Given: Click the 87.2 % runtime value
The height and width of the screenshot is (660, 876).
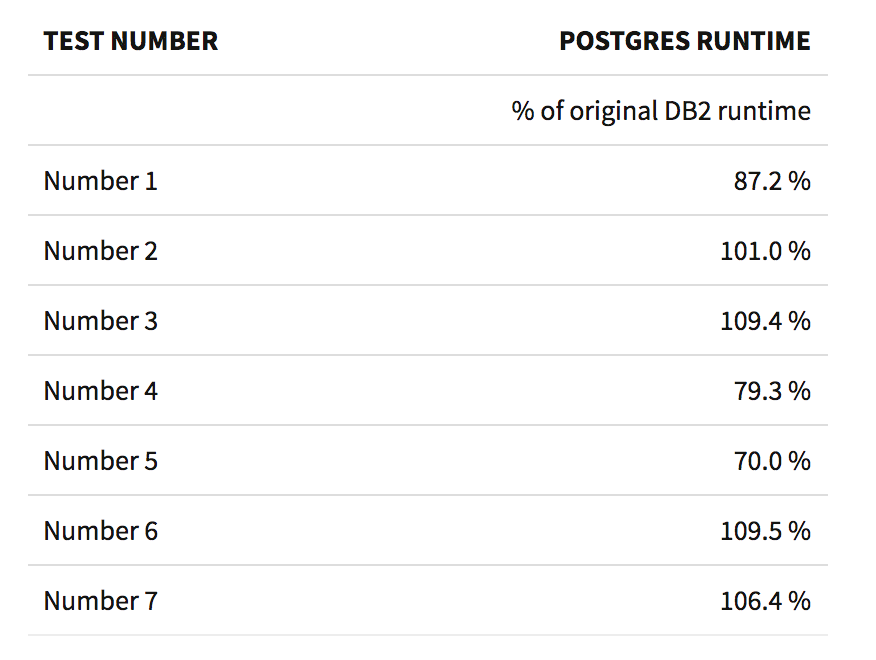Looking at the screenshot, I should [771, 181].
